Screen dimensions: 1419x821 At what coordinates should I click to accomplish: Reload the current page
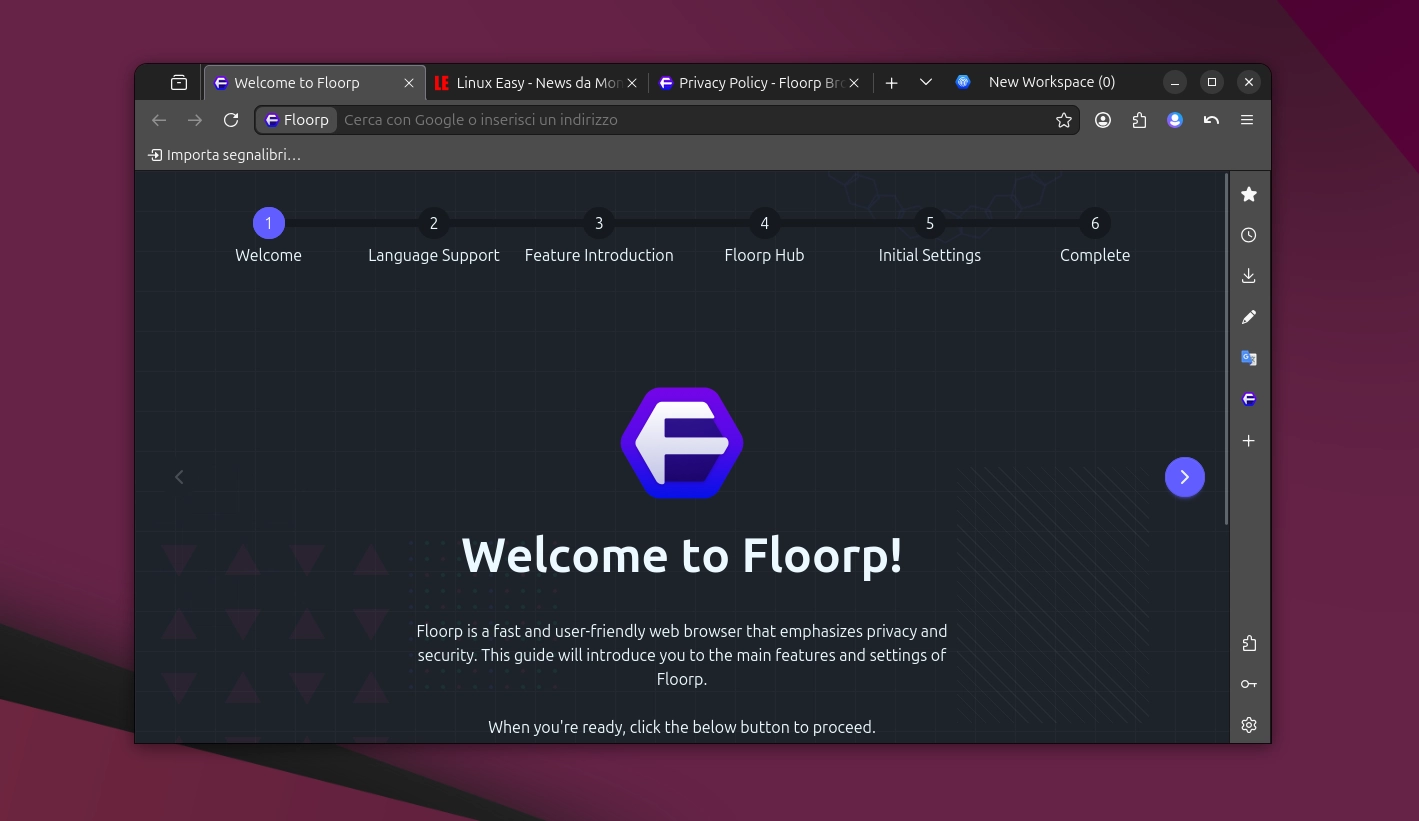tap(230, 119)
